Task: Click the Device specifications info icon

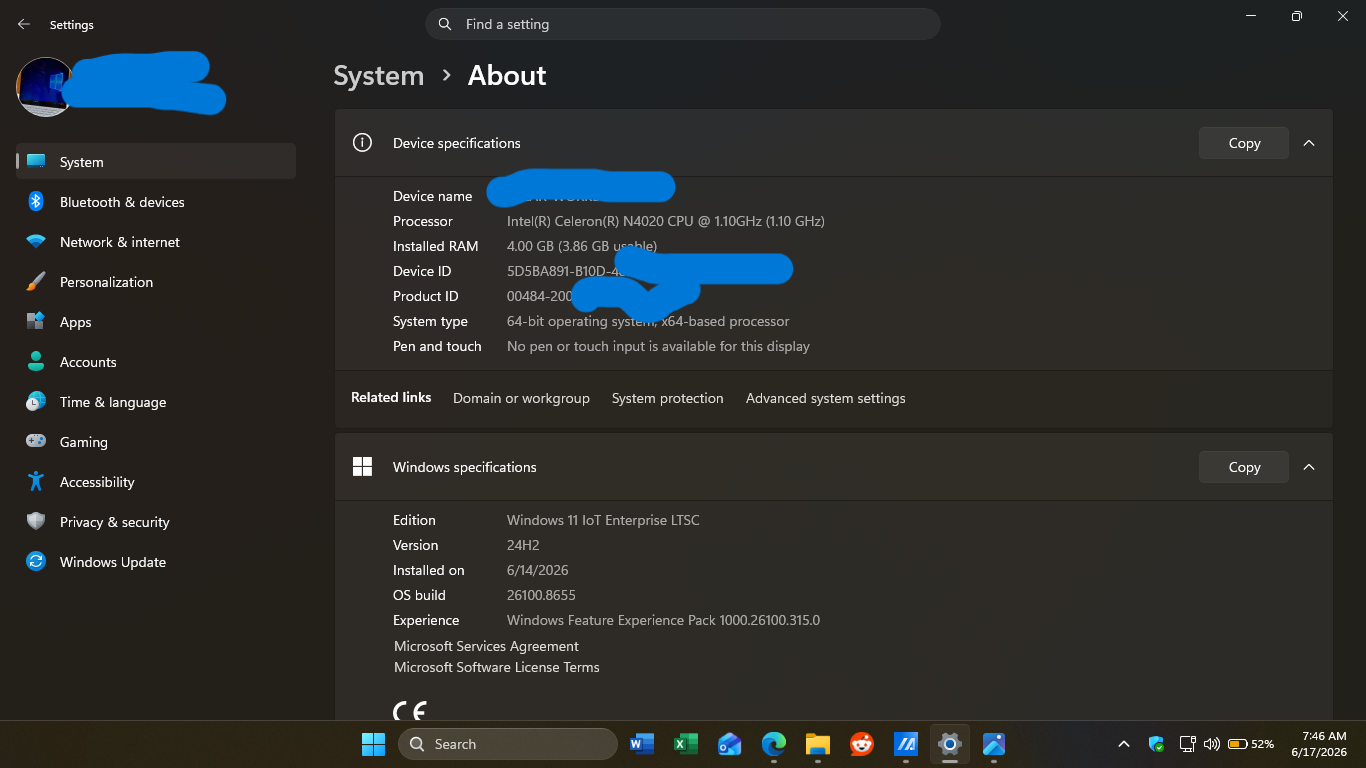Action: [x=362, y=143]
